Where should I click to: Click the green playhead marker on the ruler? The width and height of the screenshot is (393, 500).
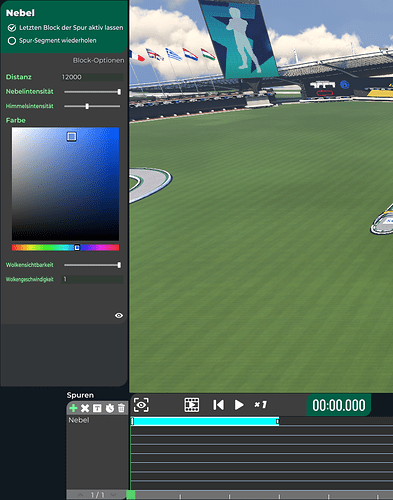click(x=131, y=495)
